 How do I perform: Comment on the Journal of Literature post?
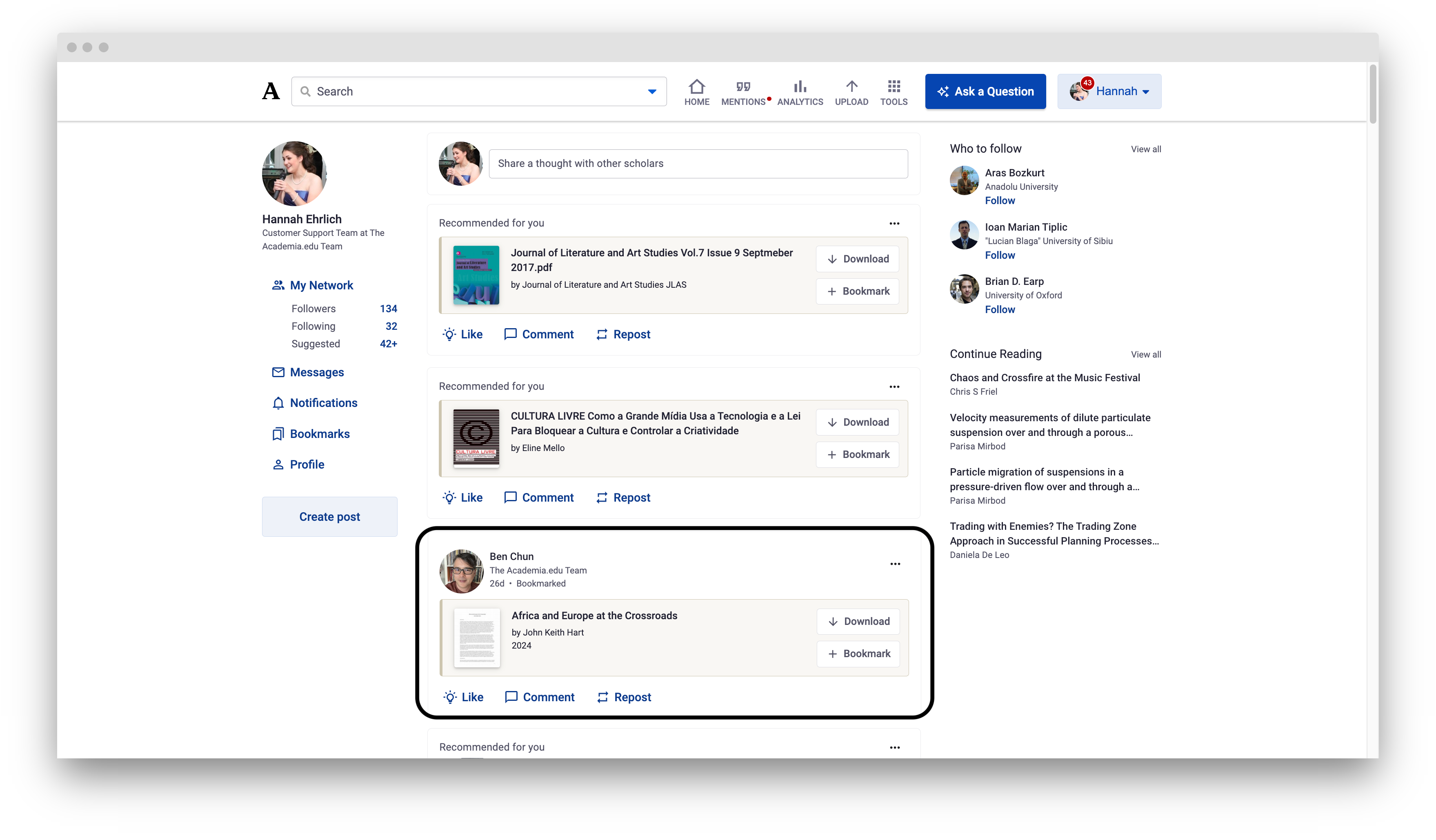(539, 335)
